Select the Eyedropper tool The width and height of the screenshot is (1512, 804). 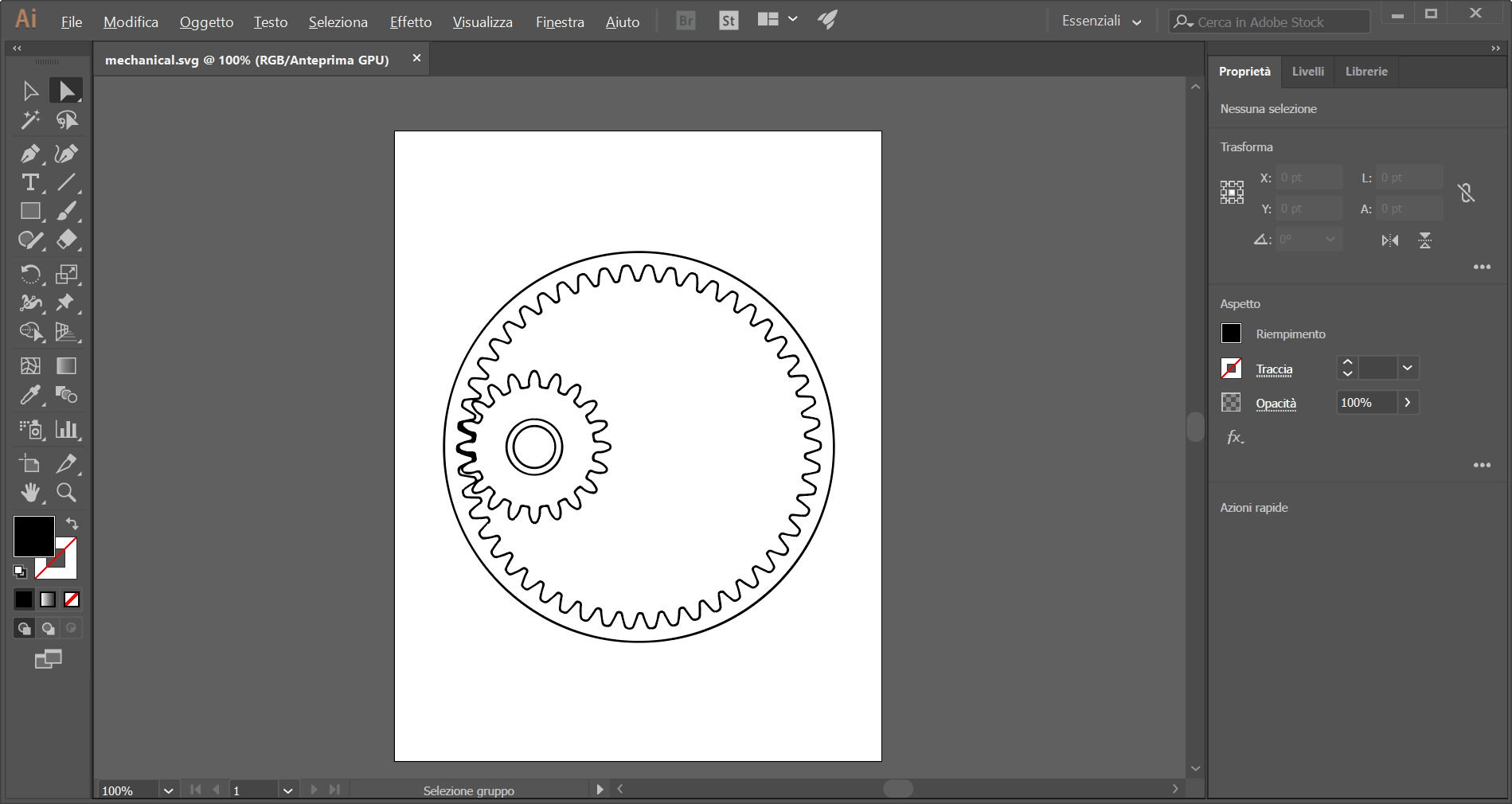[30, 395]
